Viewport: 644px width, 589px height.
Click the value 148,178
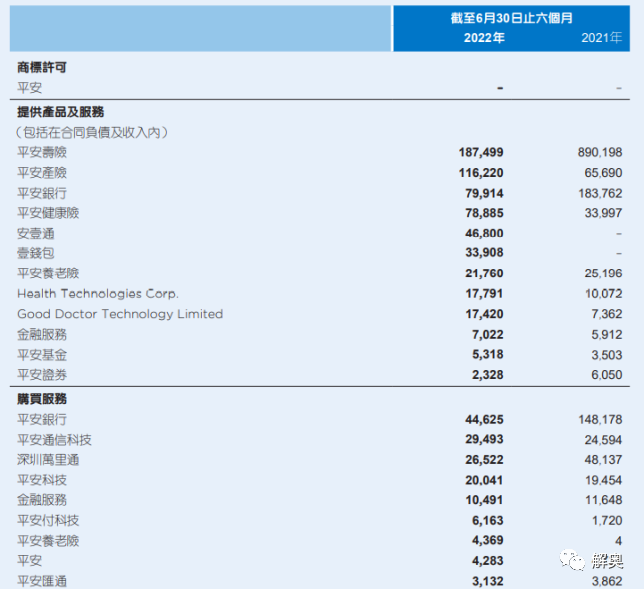click(600, 419)
